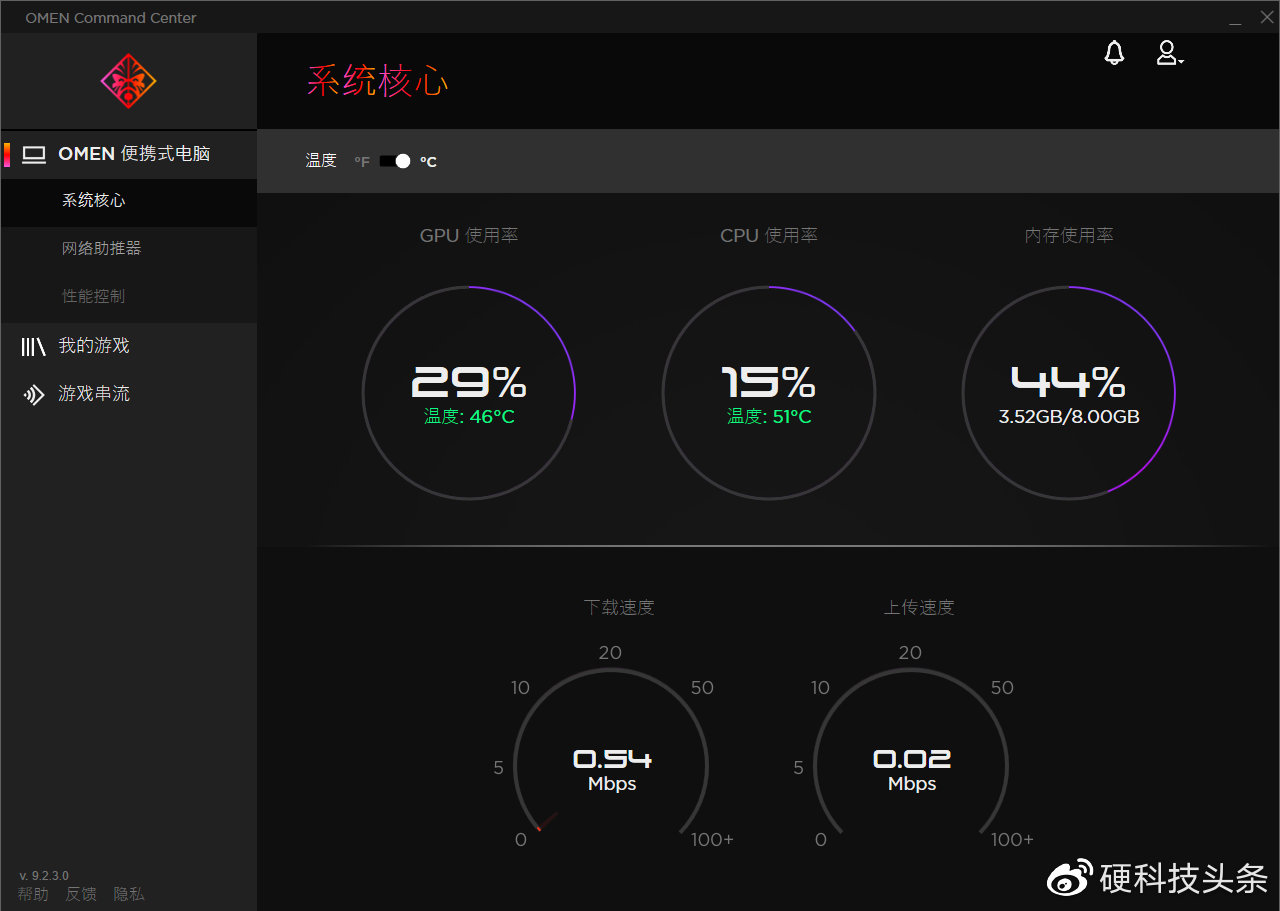
Task: Open notifications via the bell icon
Action: pos(1113,53)
